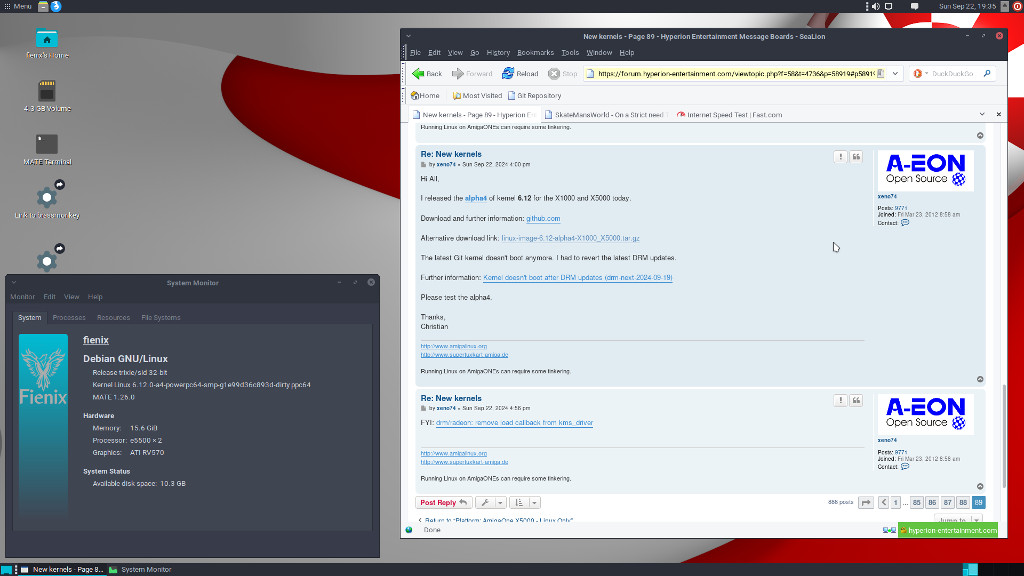Open the Home bookmark
This screenshot has height=576, width=1024.
click(425, 95)
